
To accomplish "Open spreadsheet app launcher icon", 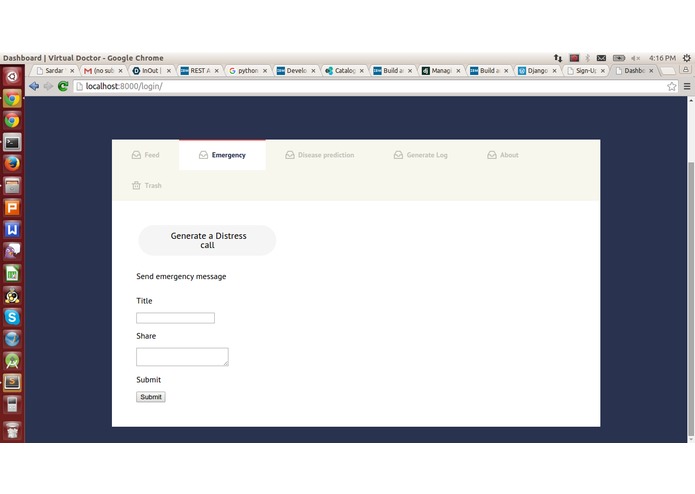I will (12, 273).
